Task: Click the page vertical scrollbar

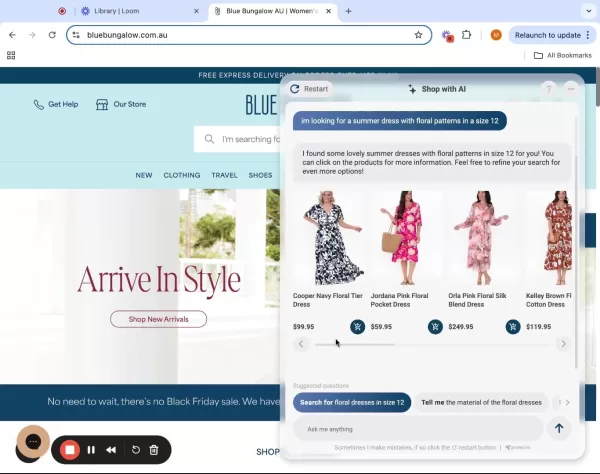Action: (597, 87)
